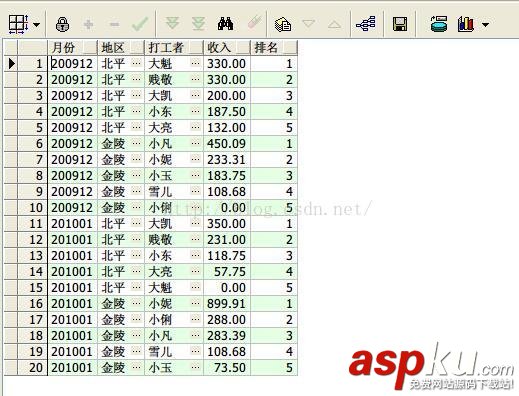
Task: Click the minus delete record icon
Action: click(114, 24)
